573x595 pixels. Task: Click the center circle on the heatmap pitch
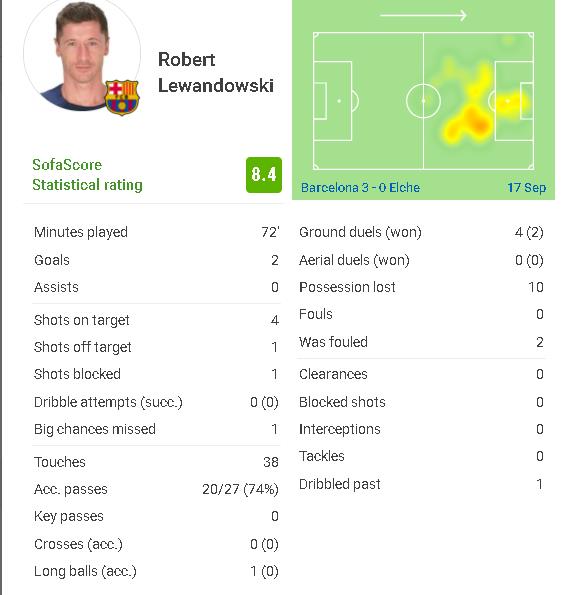click(423, 101)
